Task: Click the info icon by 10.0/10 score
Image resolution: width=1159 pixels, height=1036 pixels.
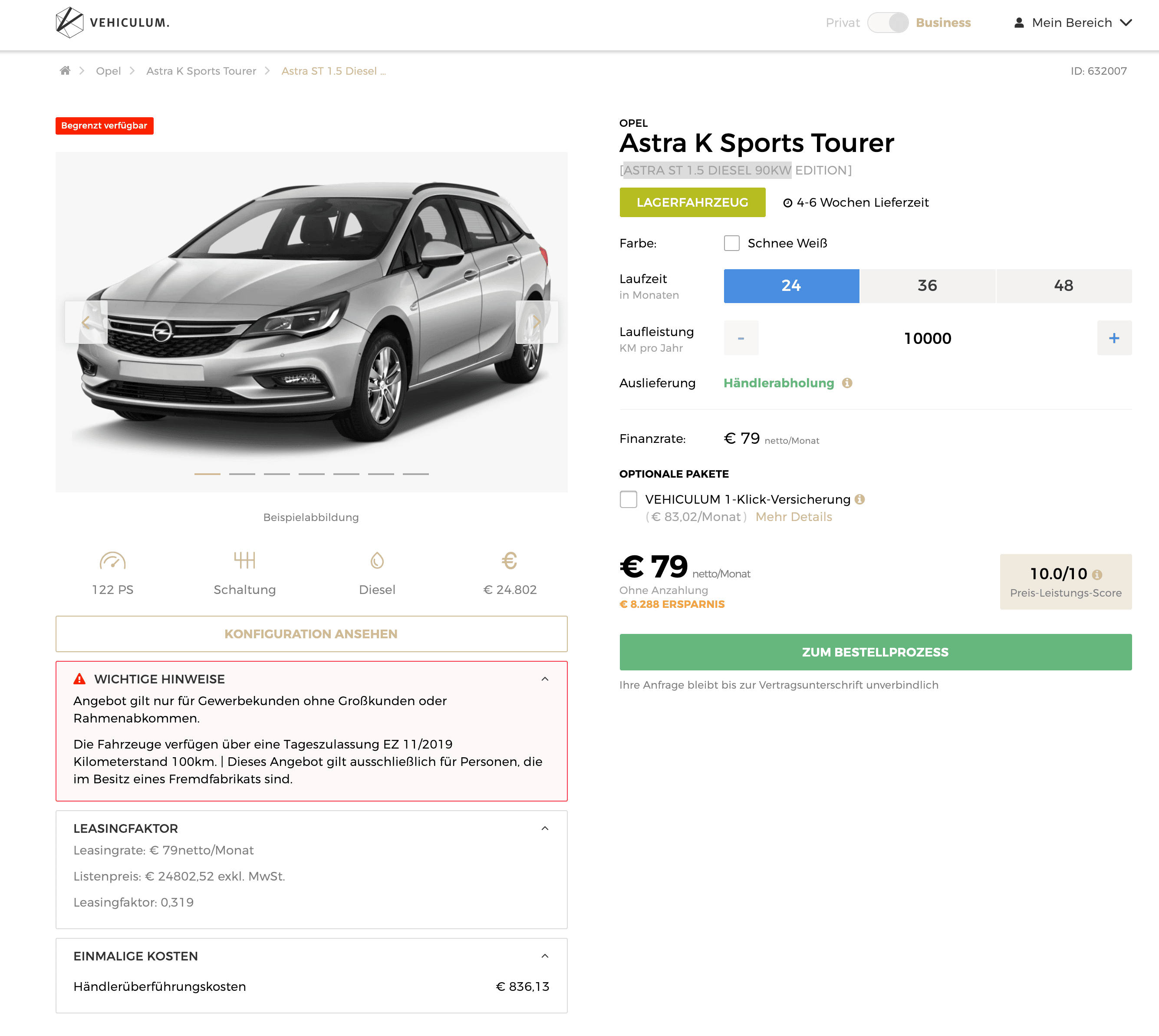Action: [x=1097, y=575]
